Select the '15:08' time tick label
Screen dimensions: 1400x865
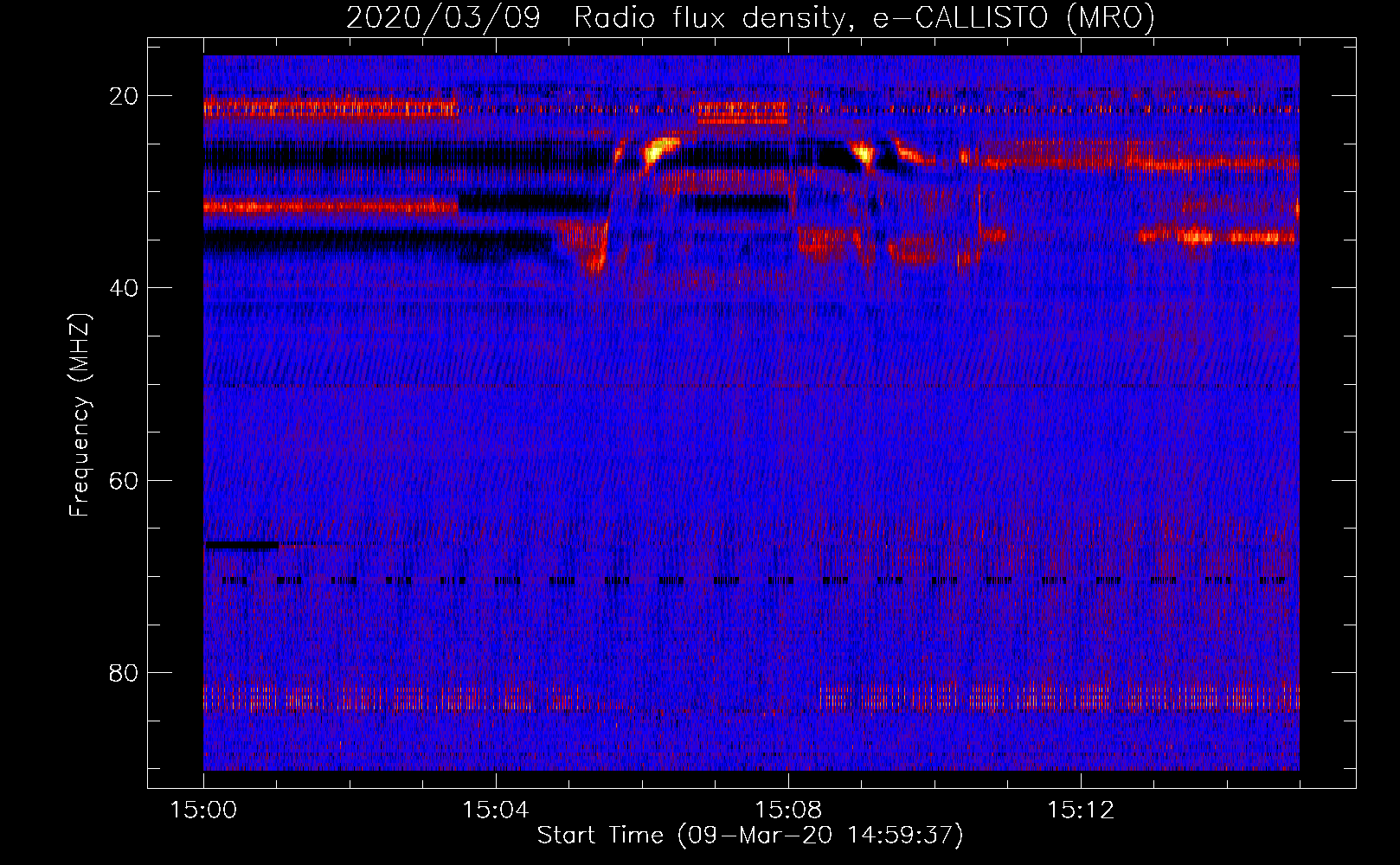pos(787,811)
